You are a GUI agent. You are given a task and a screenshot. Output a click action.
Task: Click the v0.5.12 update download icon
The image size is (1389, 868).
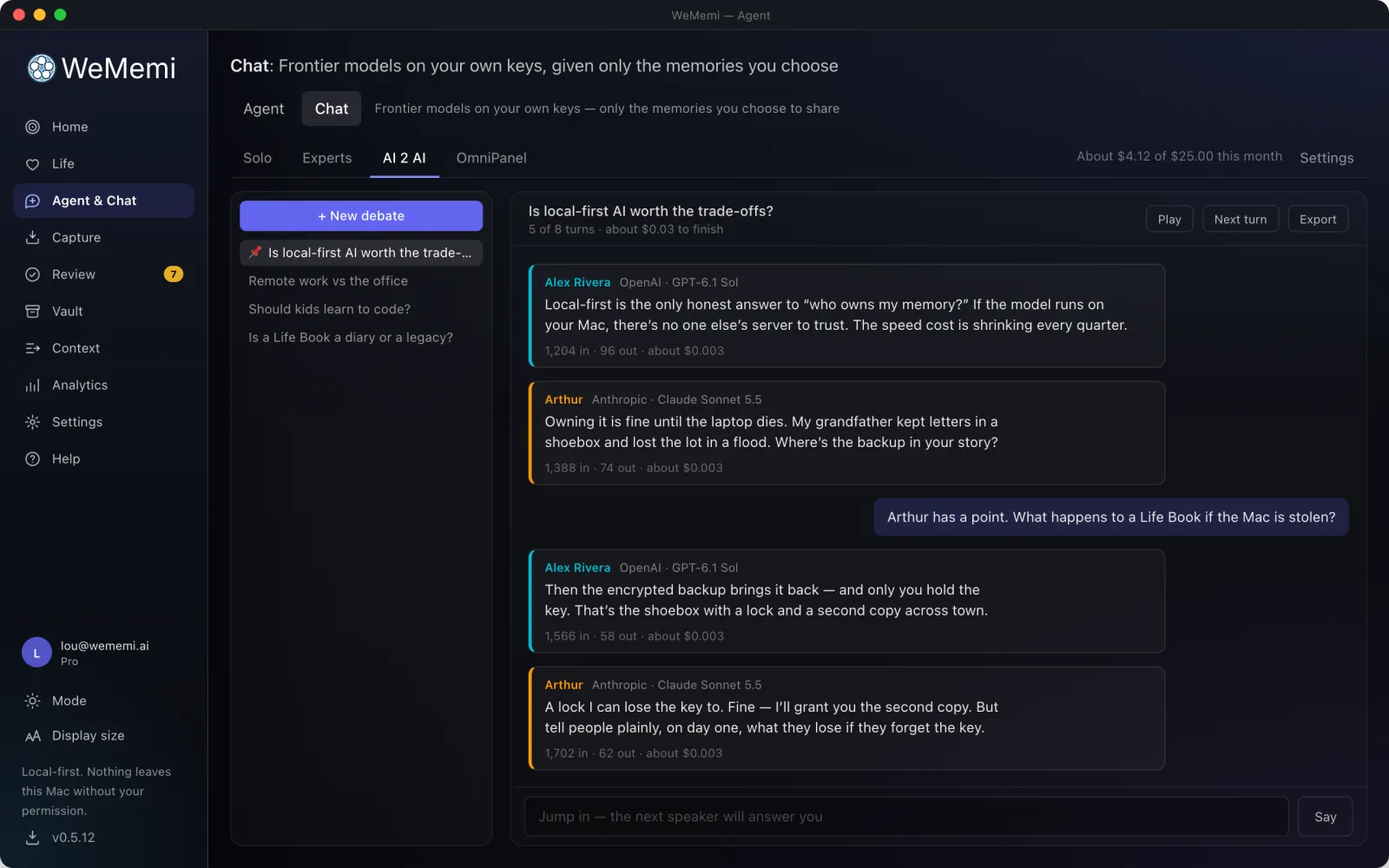coord(32,838)
